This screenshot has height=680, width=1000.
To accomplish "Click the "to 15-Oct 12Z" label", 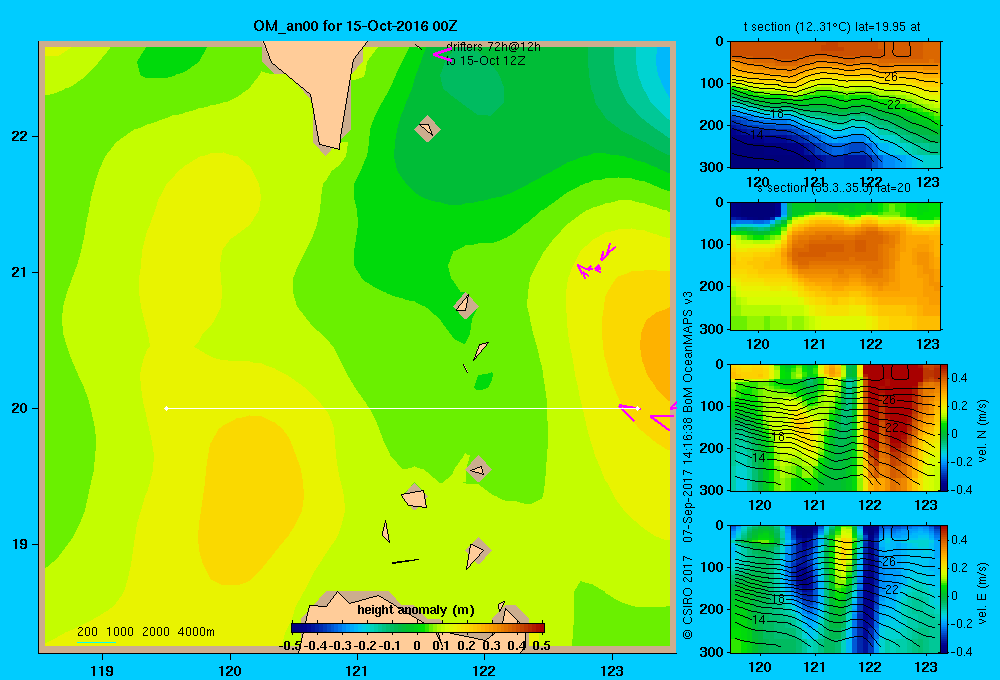I will pyautogui.click(x=485, y=61).
